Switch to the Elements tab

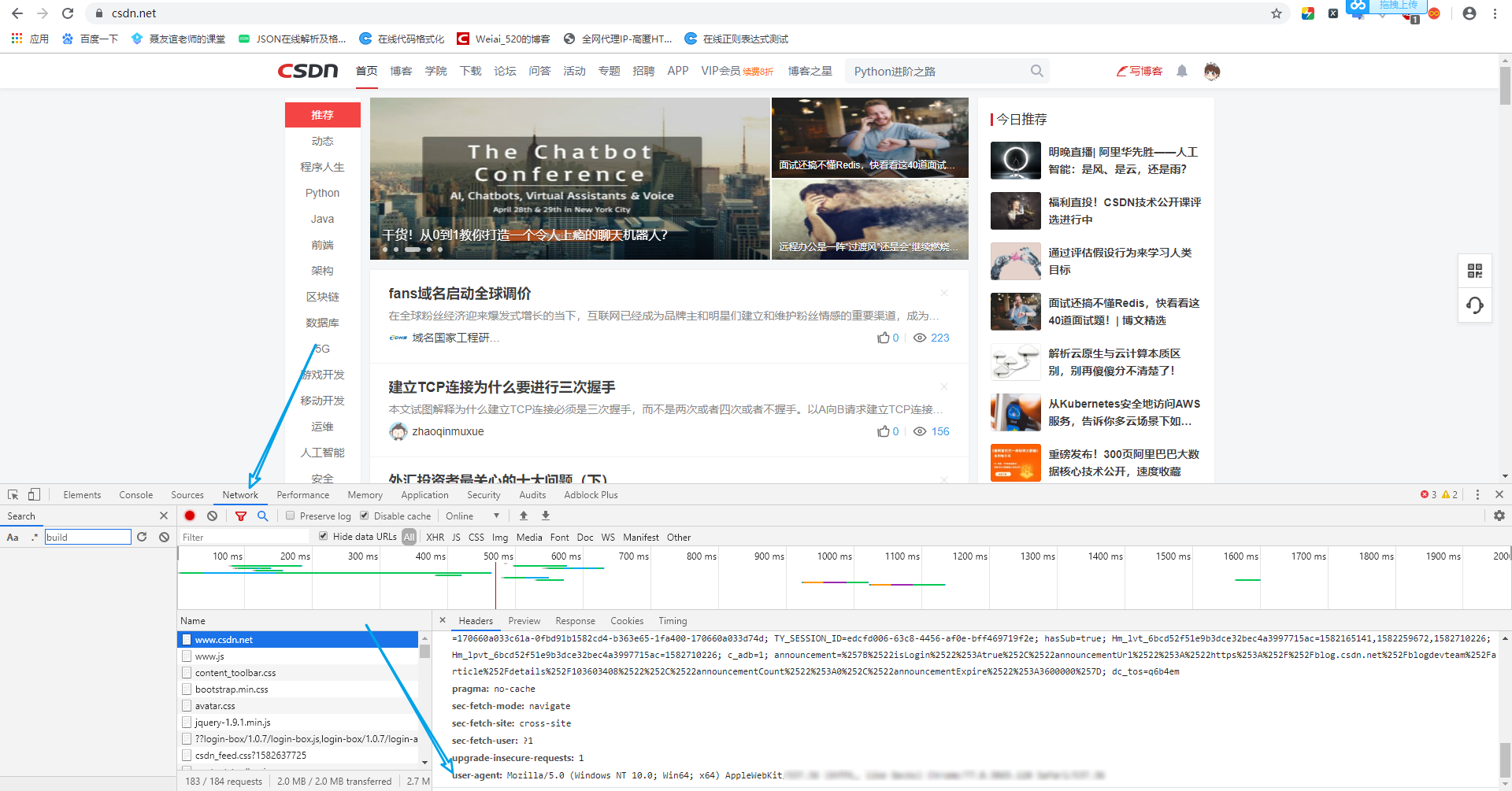point(82,494)
